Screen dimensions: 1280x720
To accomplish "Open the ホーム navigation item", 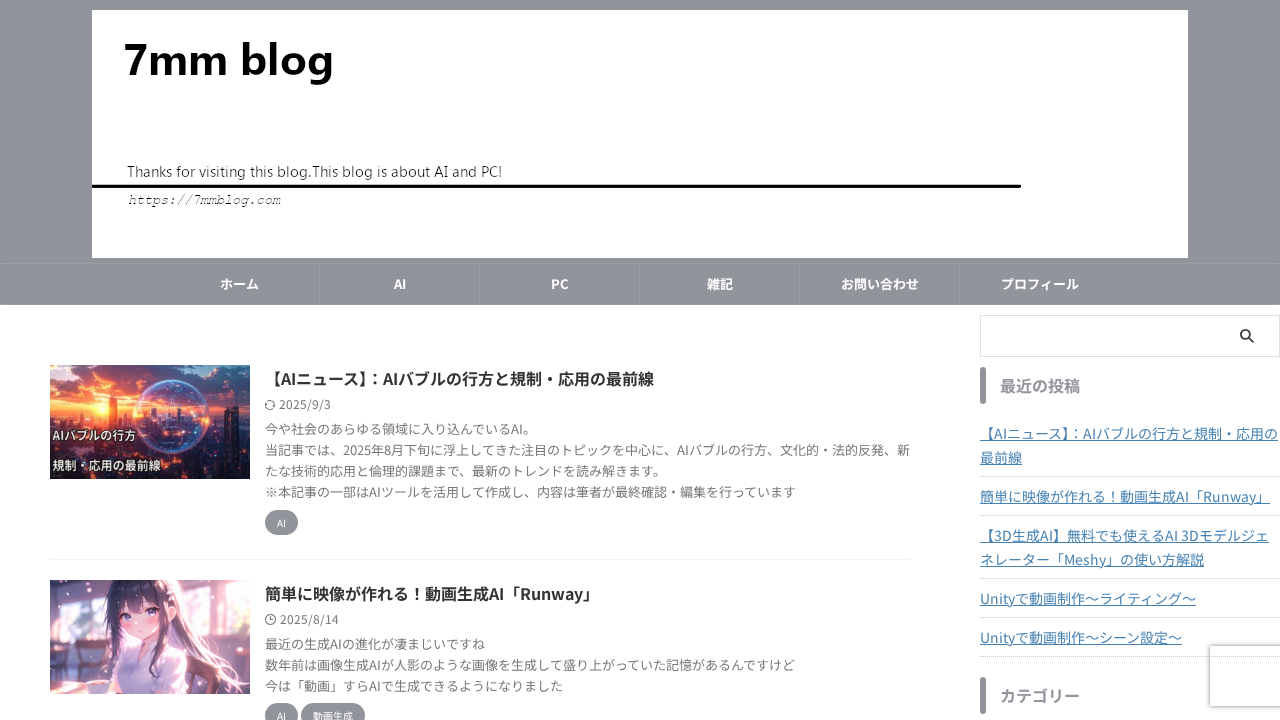I will pos(239,283).
